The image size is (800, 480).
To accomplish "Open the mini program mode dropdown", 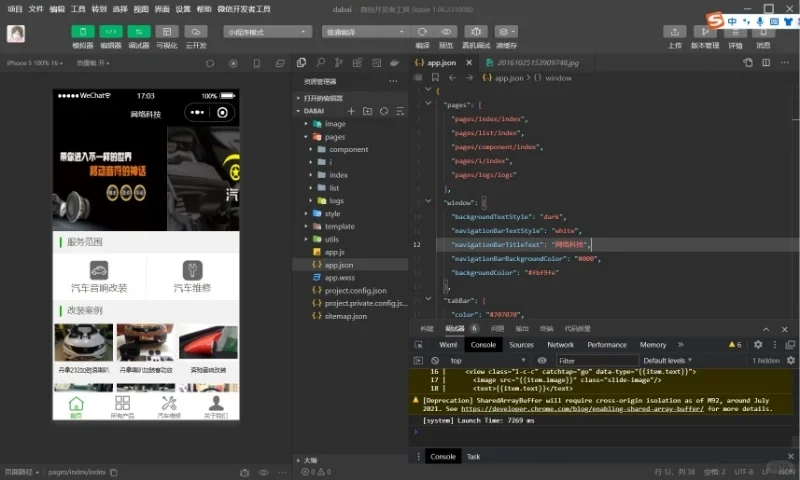I will point(267,32).
